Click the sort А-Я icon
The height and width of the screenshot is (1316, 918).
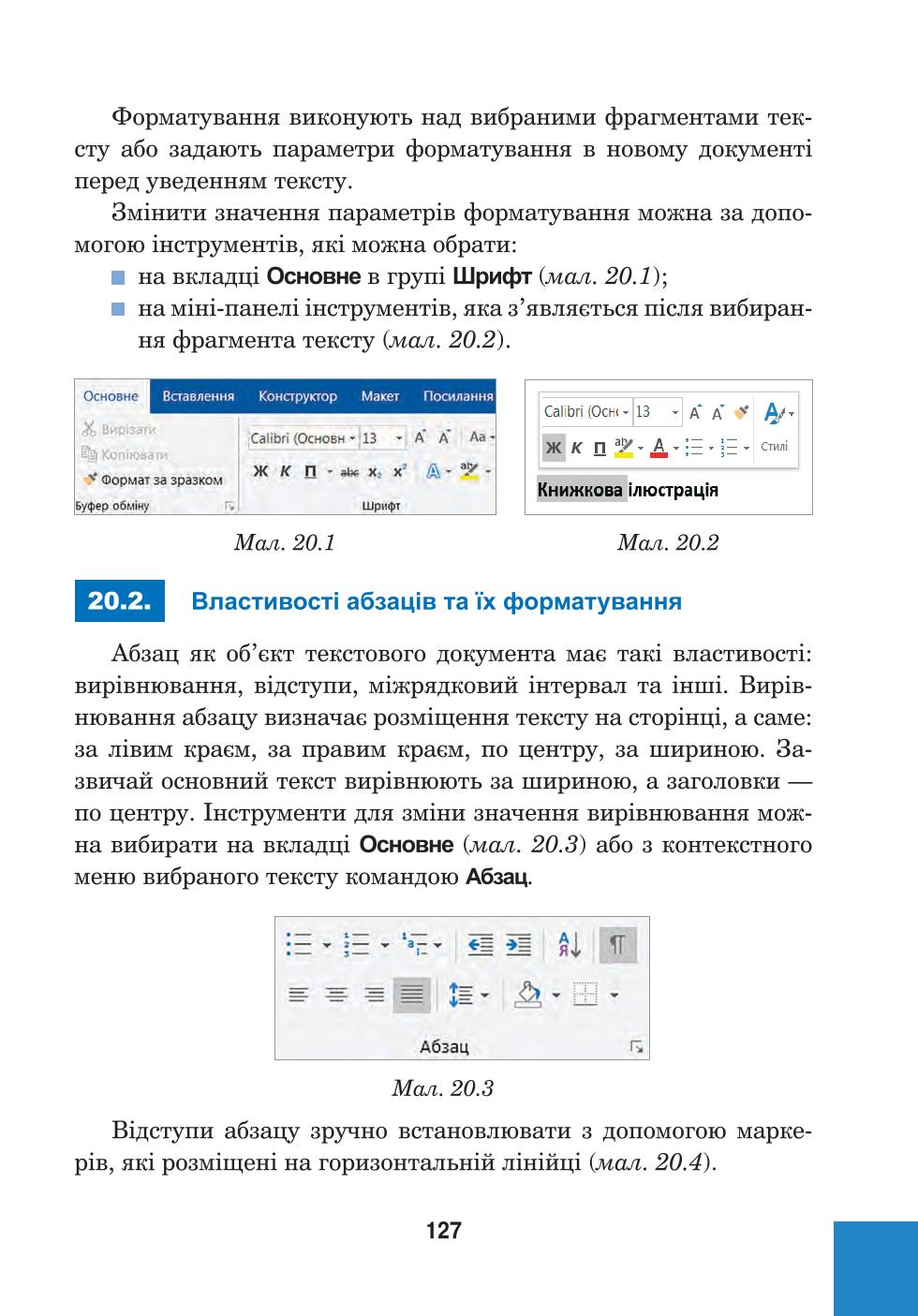click(x=569, y=944)
